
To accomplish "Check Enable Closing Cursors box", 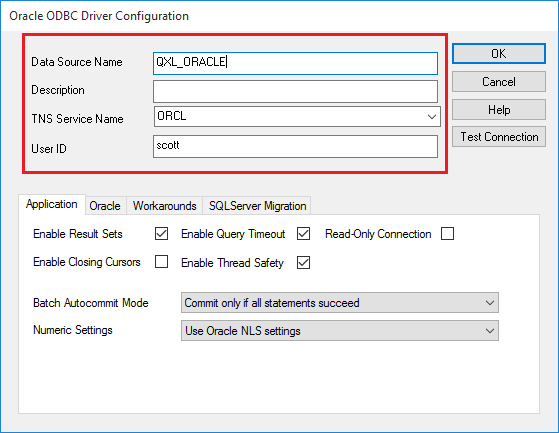I will click(x=161, y=262).
